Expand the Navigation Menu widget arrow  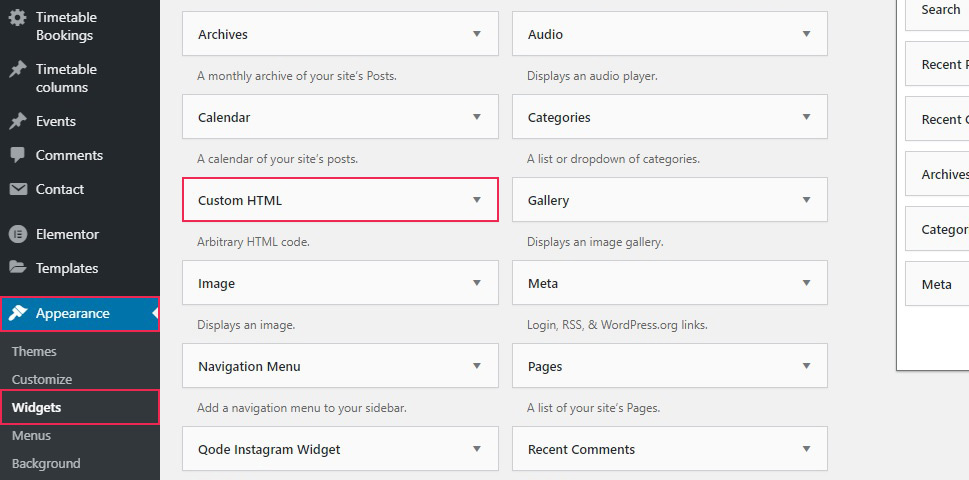[476, 366]
